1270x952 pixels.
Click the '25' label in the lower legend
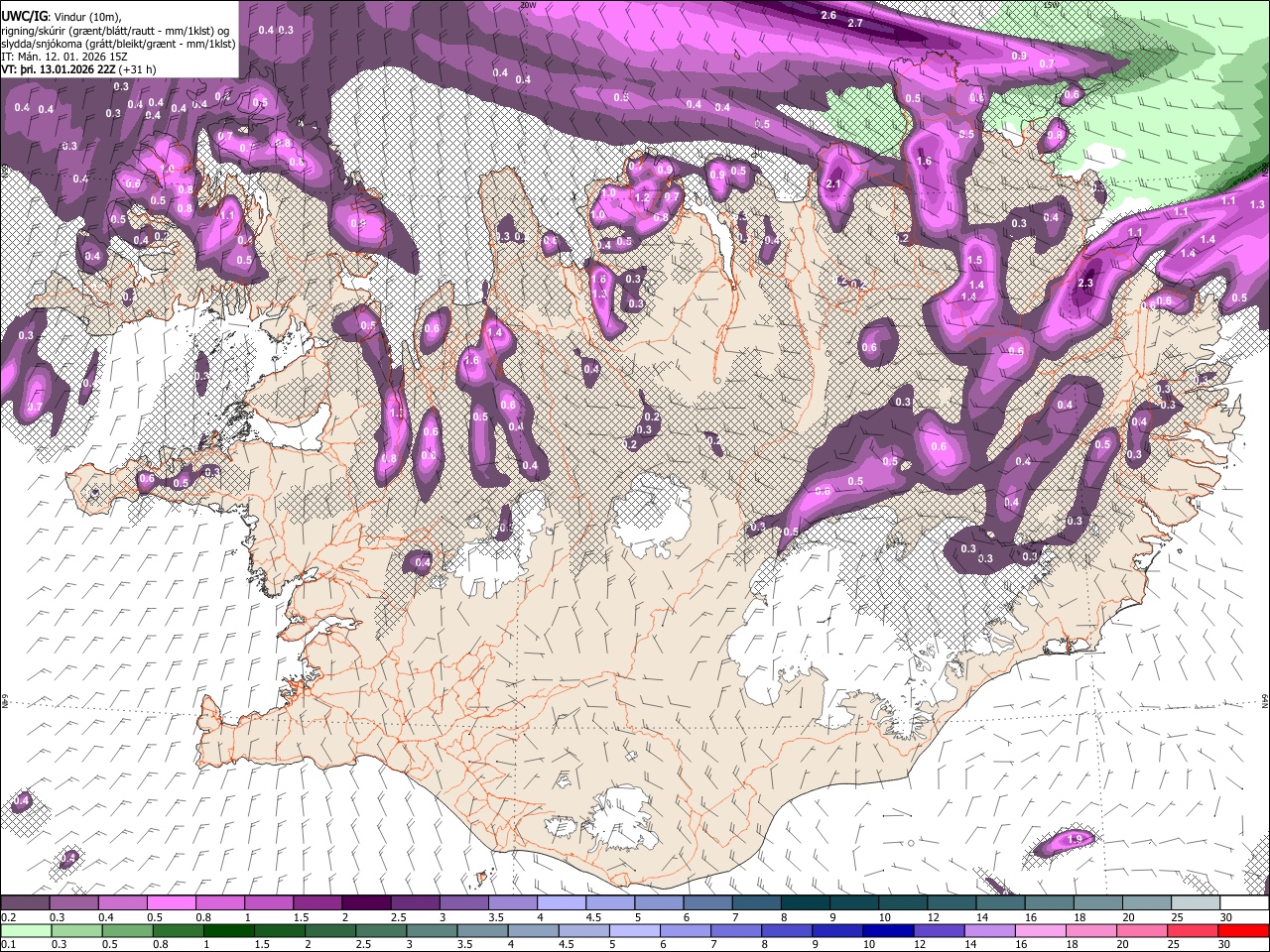1175,945
